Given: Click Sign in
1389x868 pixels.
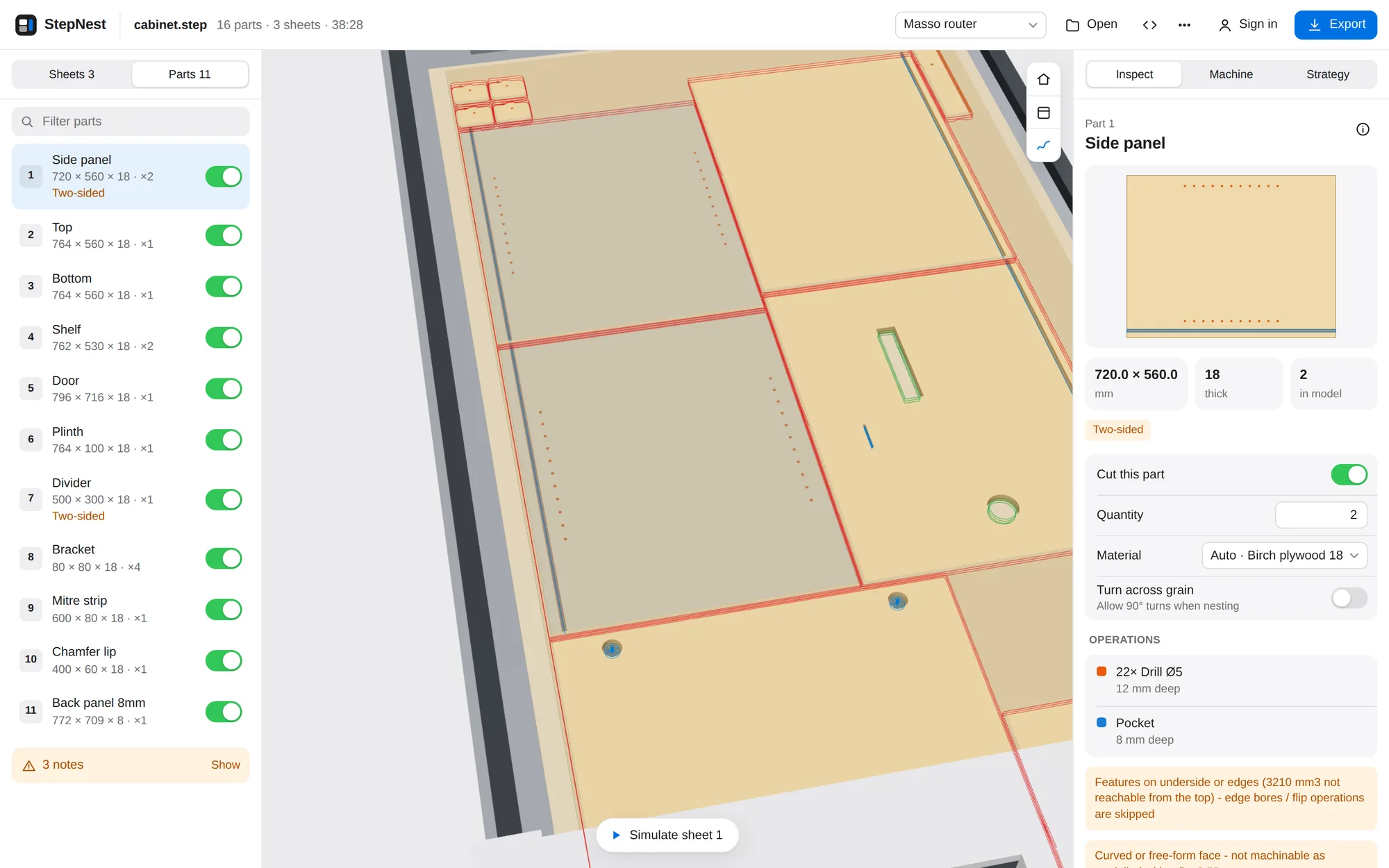Looking at the screenshot, I should (1248, 25).
